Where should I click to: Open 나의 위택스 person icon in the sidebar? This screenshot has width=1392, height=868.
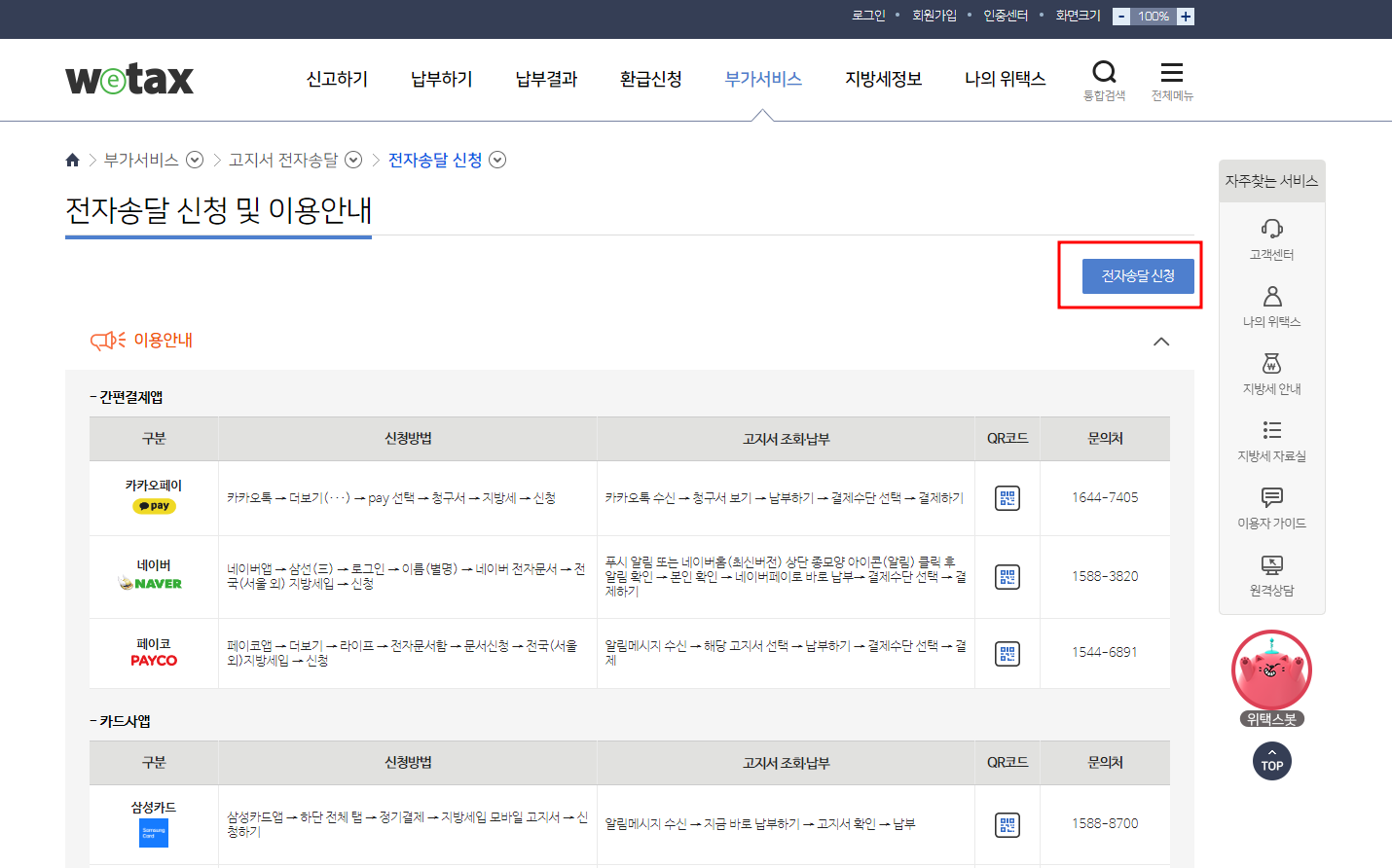point(1271,297)
